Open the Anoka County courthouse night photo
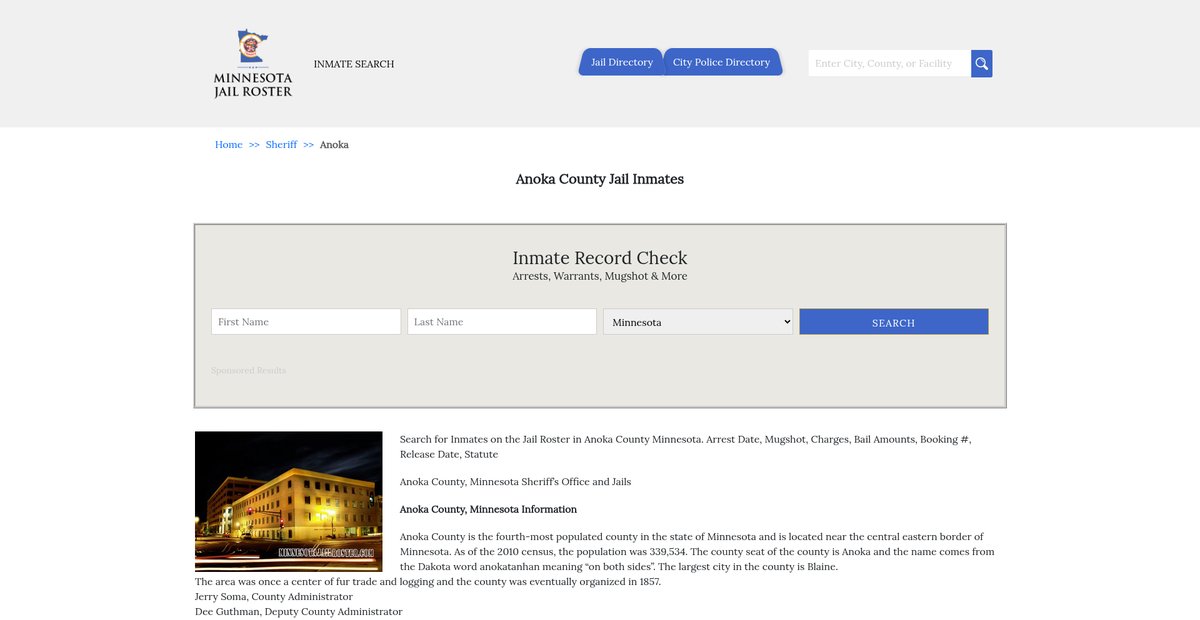Image resolution: width=1200 pixels, height=620 pixels. click(x=289, y=501)
